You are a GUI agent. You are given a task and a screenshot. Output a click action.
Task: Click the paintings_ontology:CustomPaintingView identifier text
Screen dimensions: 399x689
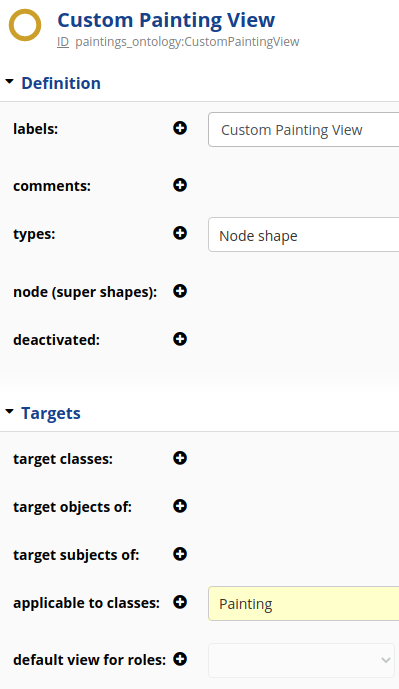[187, 42]
